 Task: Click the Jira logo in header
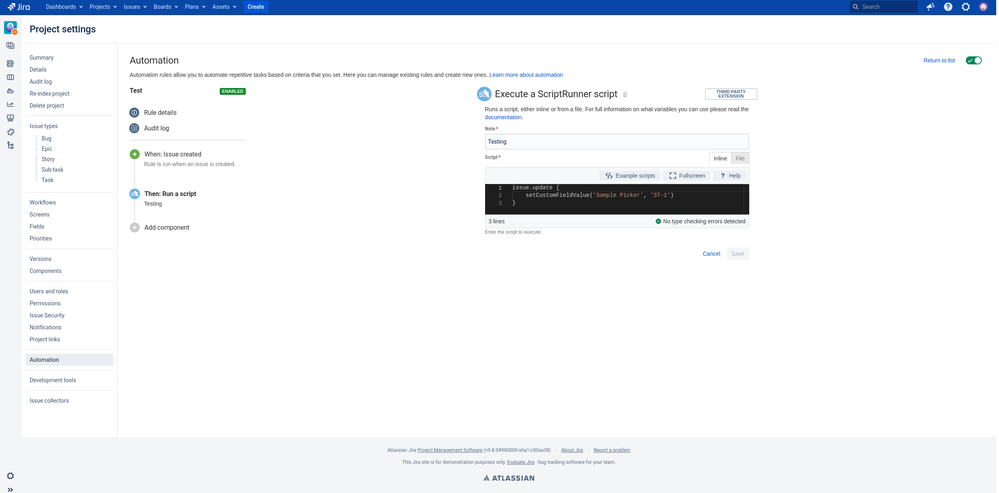(18, 7)
